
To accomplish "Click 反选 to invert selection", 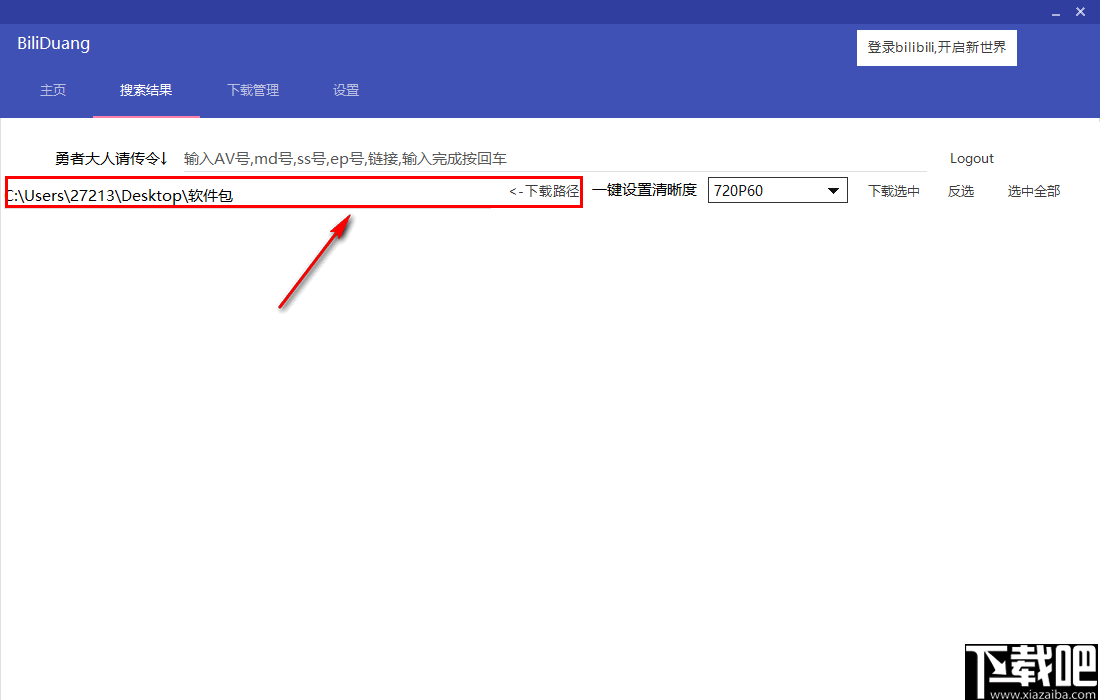I will [x=961, y=191].
